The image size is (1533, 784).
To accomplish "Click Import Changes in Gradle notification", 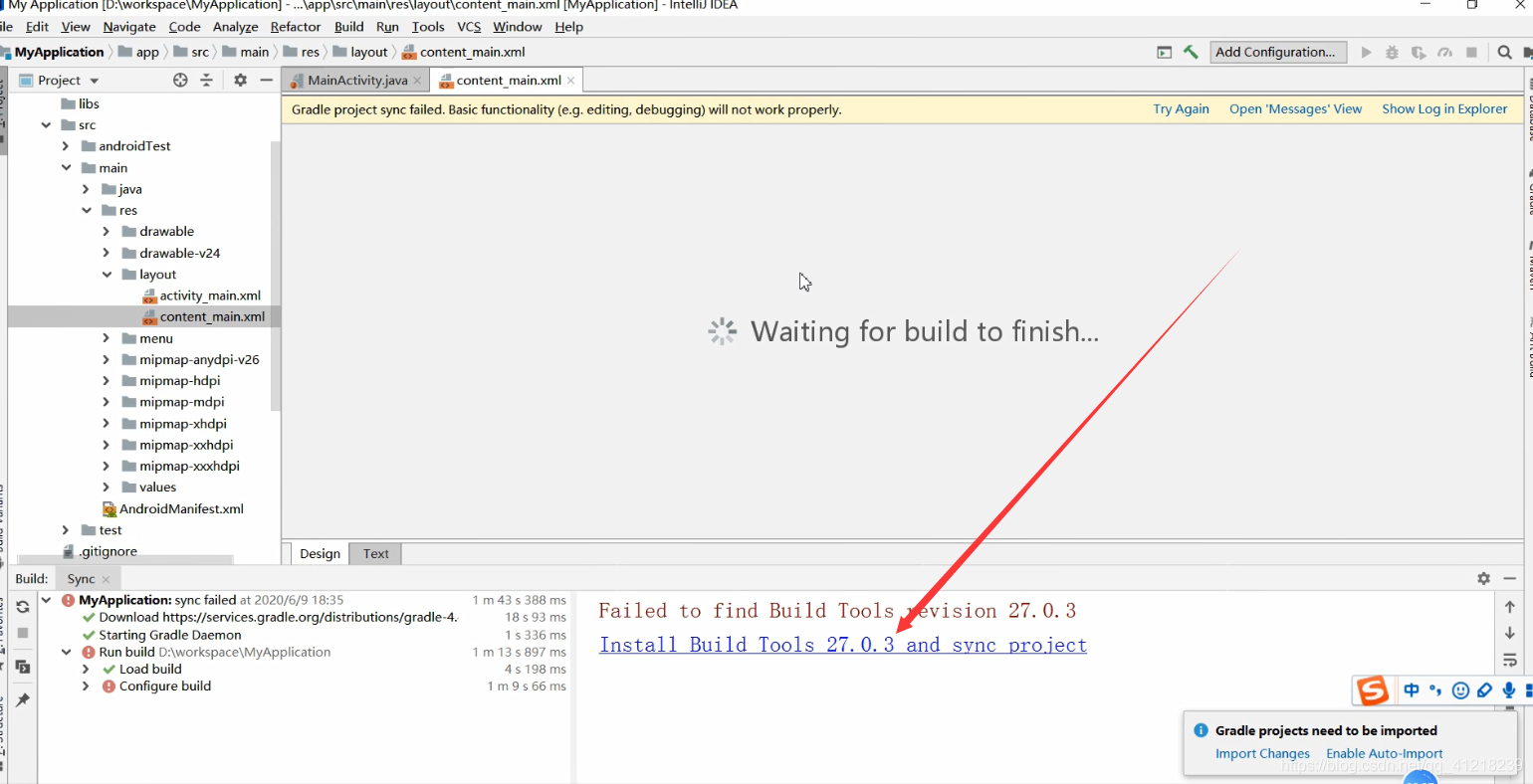I will [x=1262, y=754].
